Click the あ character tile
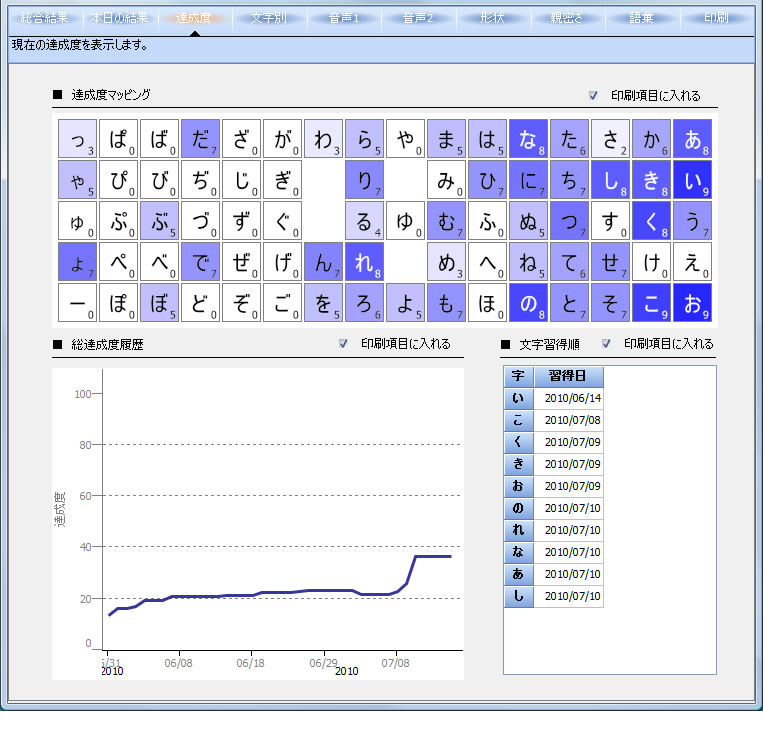The height and width of the screenshot is (734, 763). [692, 139]
